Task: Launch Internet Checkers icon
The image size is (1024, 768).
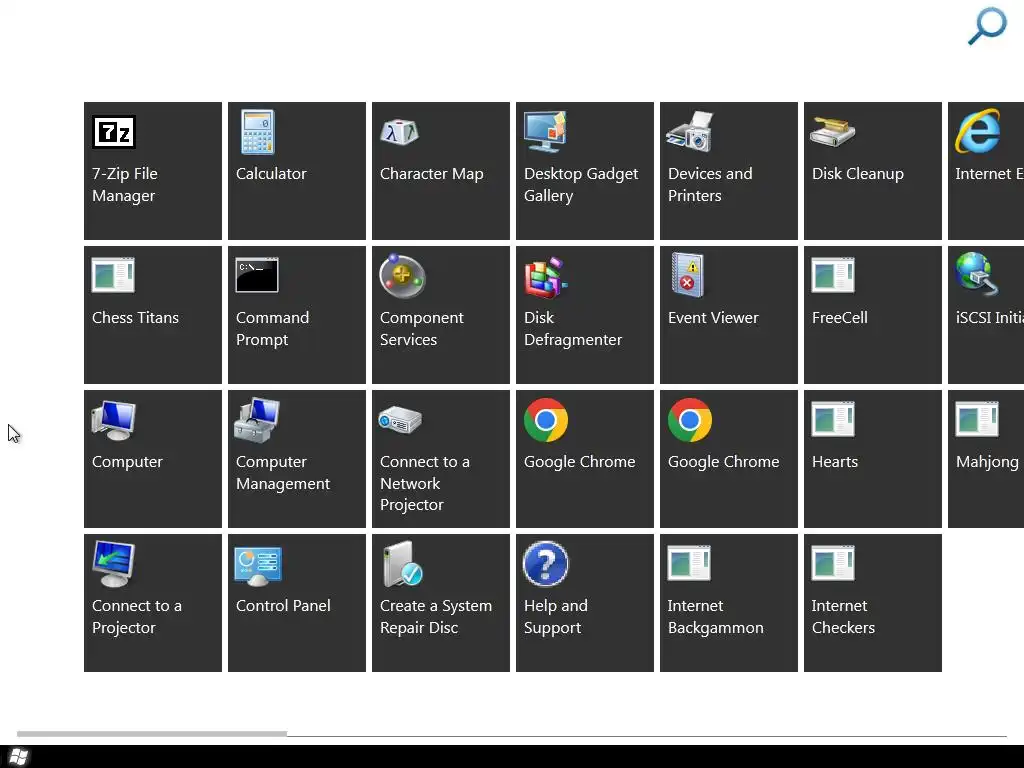Action: 833,564
